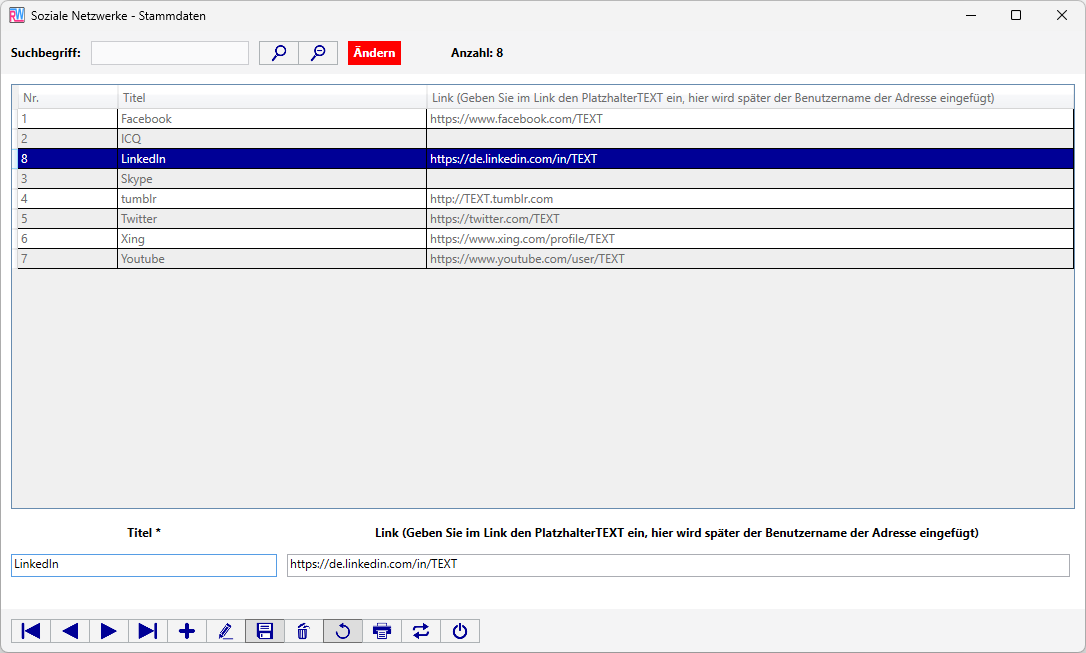This screenshot has height=653, width=1086.
Task: Click the RW app icon in title bar
Action: (x=17, y=15)
